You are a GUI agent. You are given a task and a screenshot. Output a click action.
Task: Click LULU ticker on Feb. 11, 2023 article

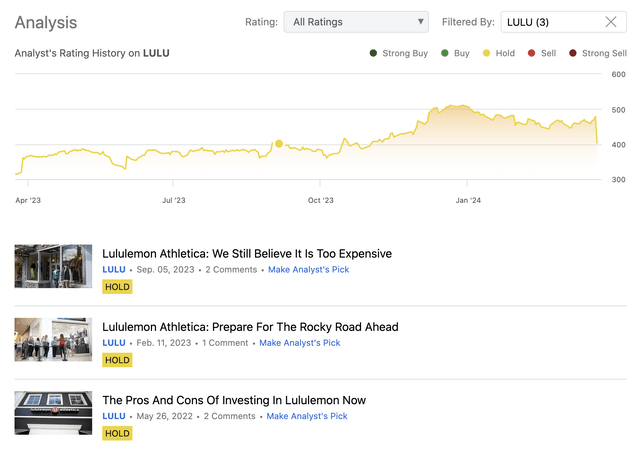[x=114, y=343]
